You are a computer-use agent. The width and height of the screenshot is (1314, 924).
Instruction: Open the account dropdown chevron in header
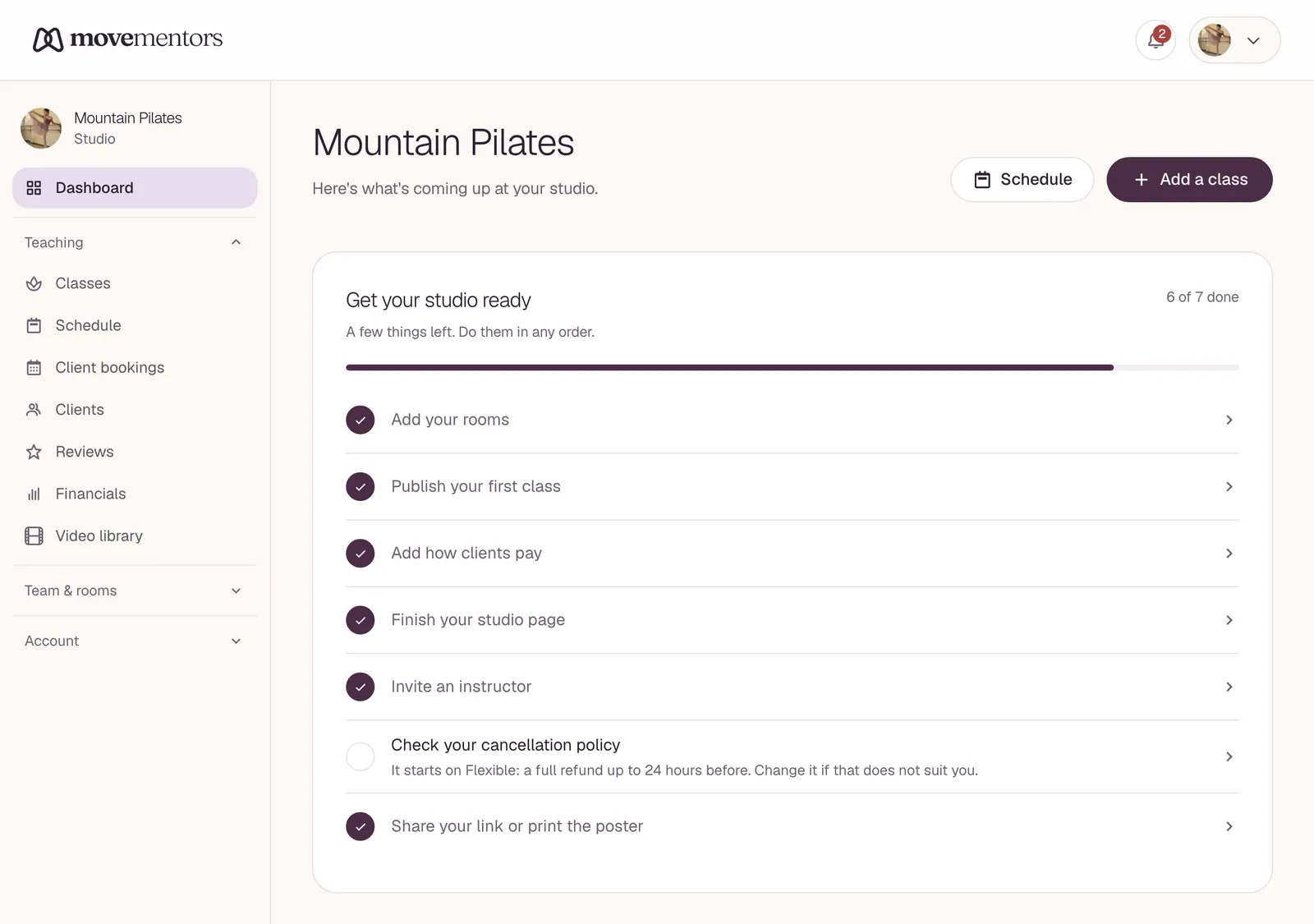point(1253,40)
